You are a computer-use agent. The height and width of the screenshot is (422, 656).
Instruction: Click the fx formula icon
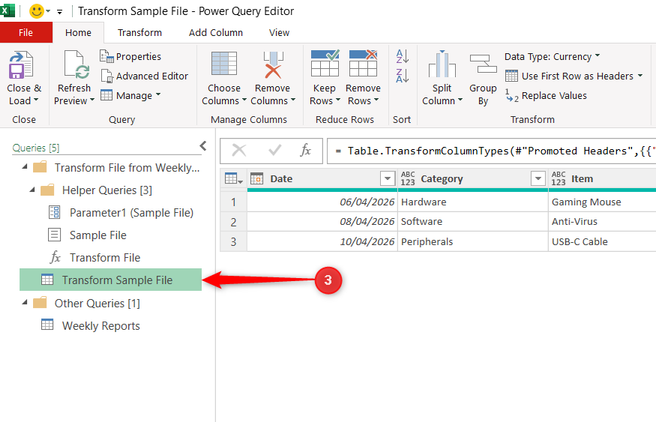point(305,150)
